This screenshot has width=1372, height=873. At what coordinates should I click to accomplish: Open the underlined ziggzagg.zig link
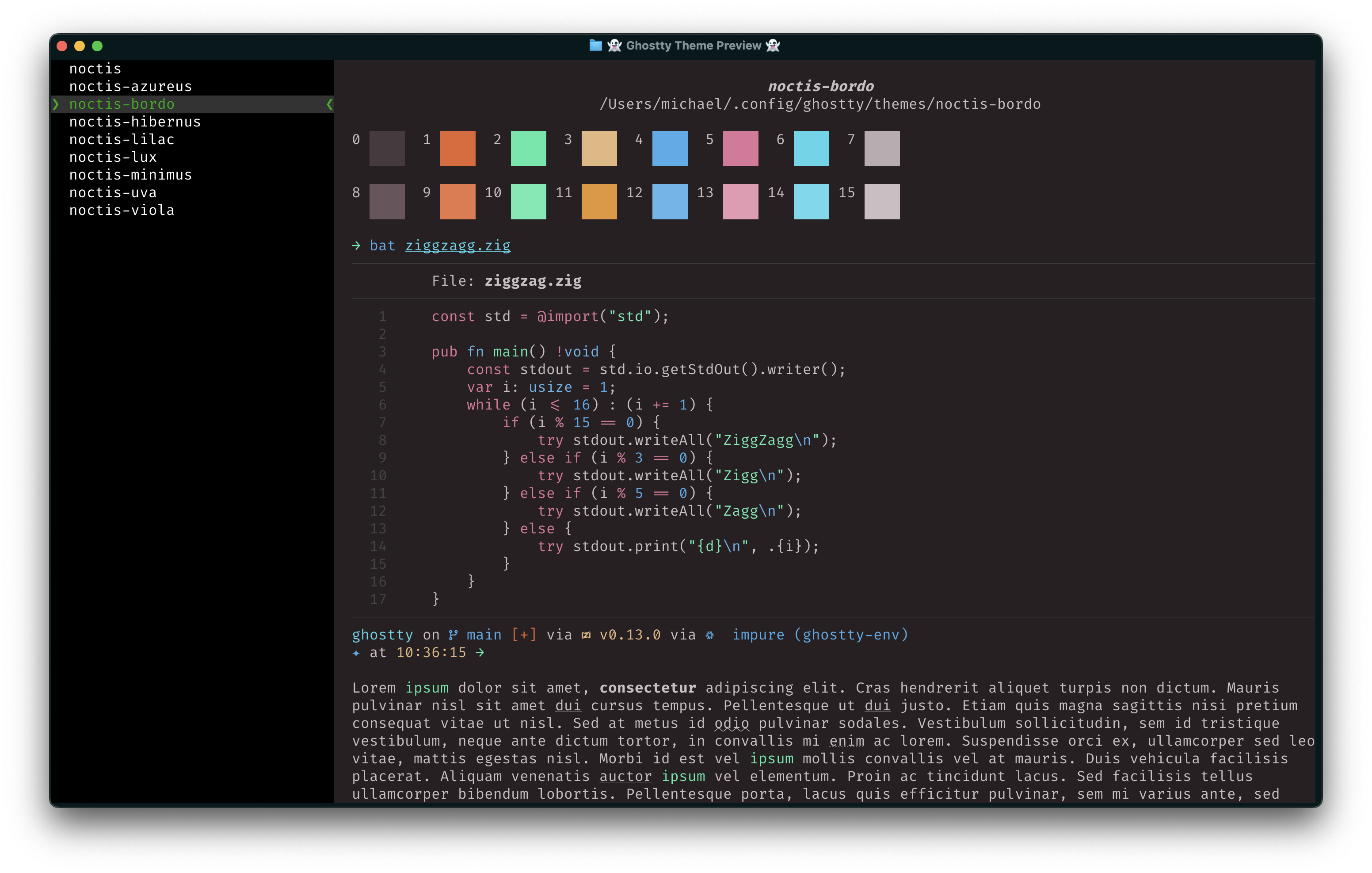pos(457,246)
